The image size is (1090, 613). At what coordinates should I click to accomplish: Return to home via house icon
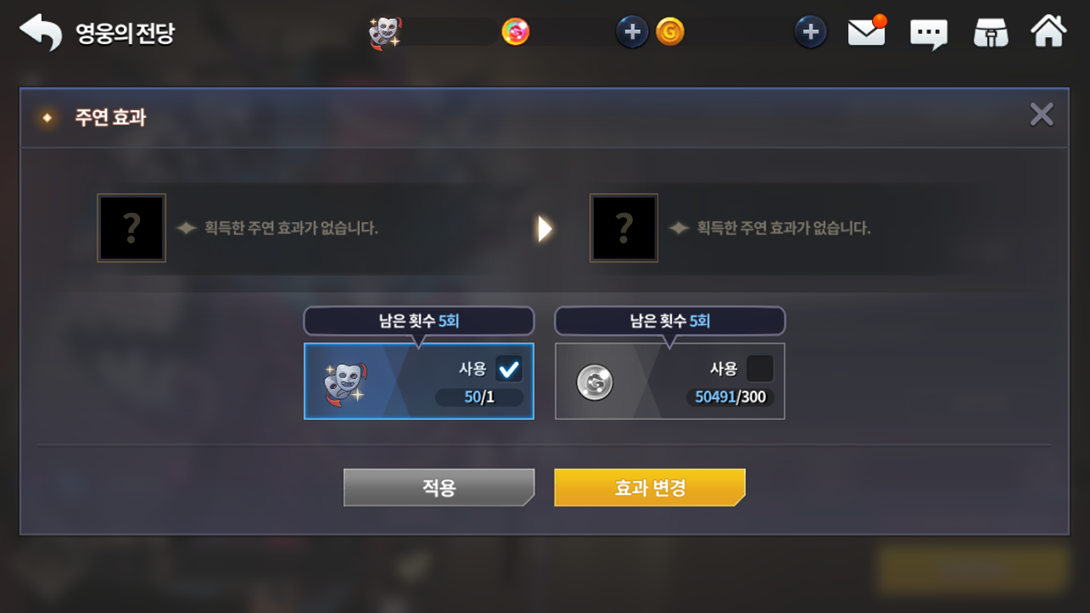[1048, 31]
